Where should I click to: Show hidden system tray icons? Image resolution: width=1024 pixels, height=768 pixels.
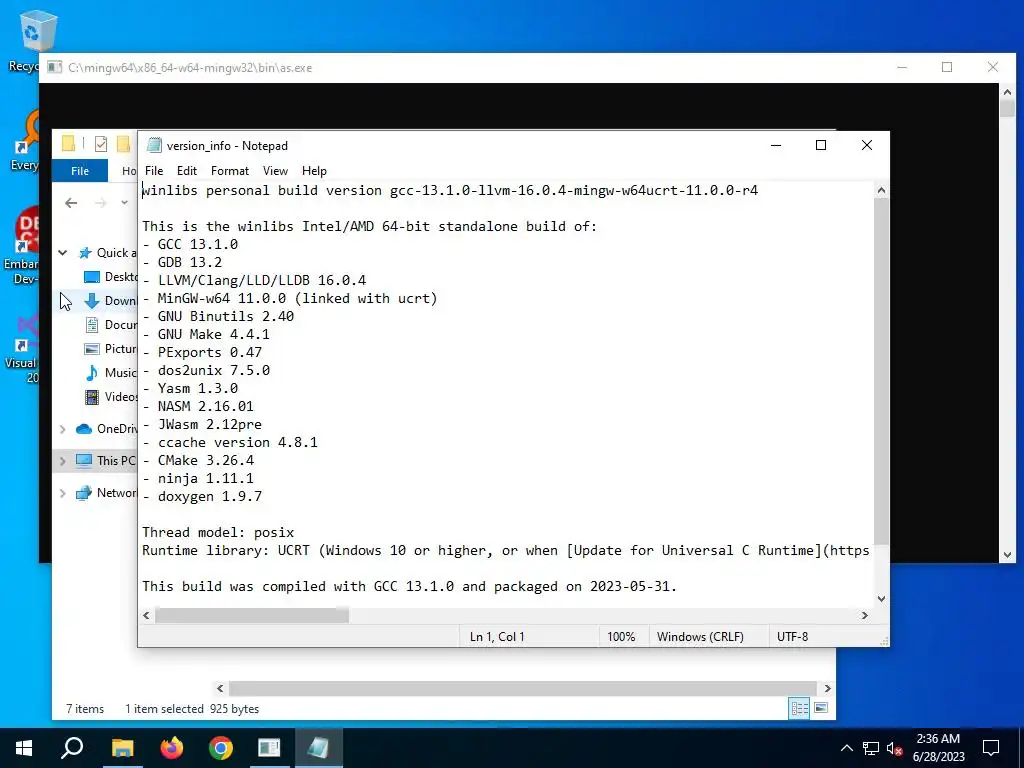(x=846, y=748)
